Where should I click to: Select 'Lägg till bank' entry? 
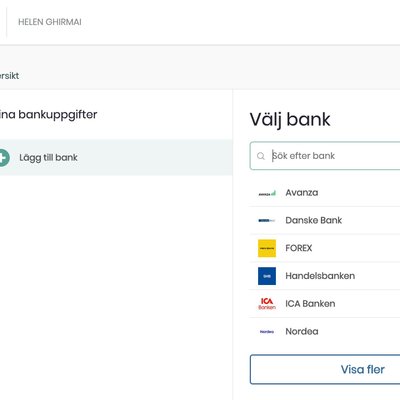(116, 157)
